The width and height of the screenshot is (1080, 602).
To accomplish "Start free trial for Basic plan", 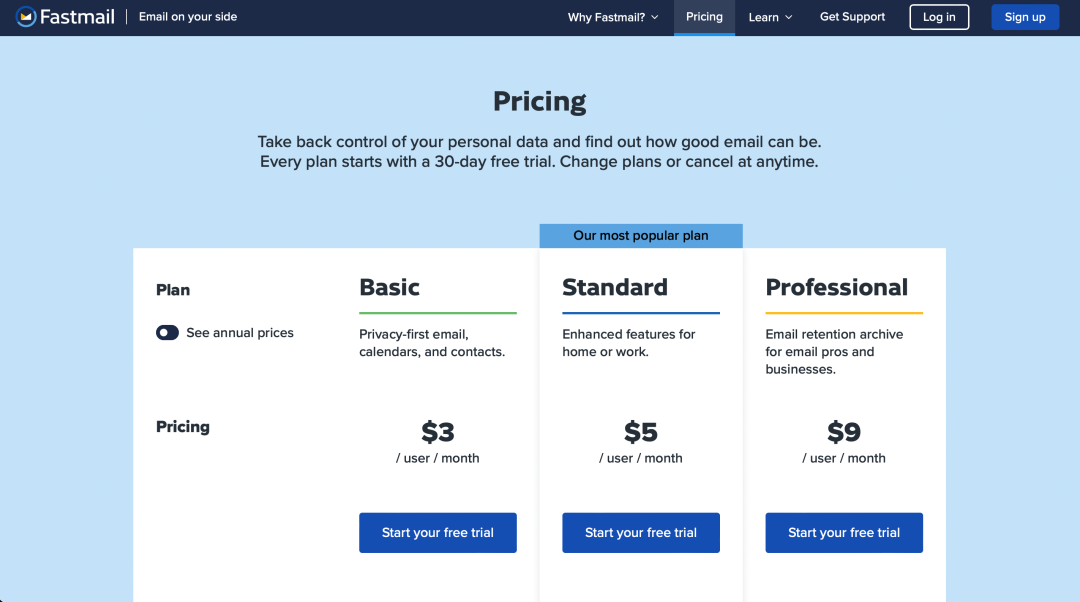I will pyautogui.click(x=437, y=532).
